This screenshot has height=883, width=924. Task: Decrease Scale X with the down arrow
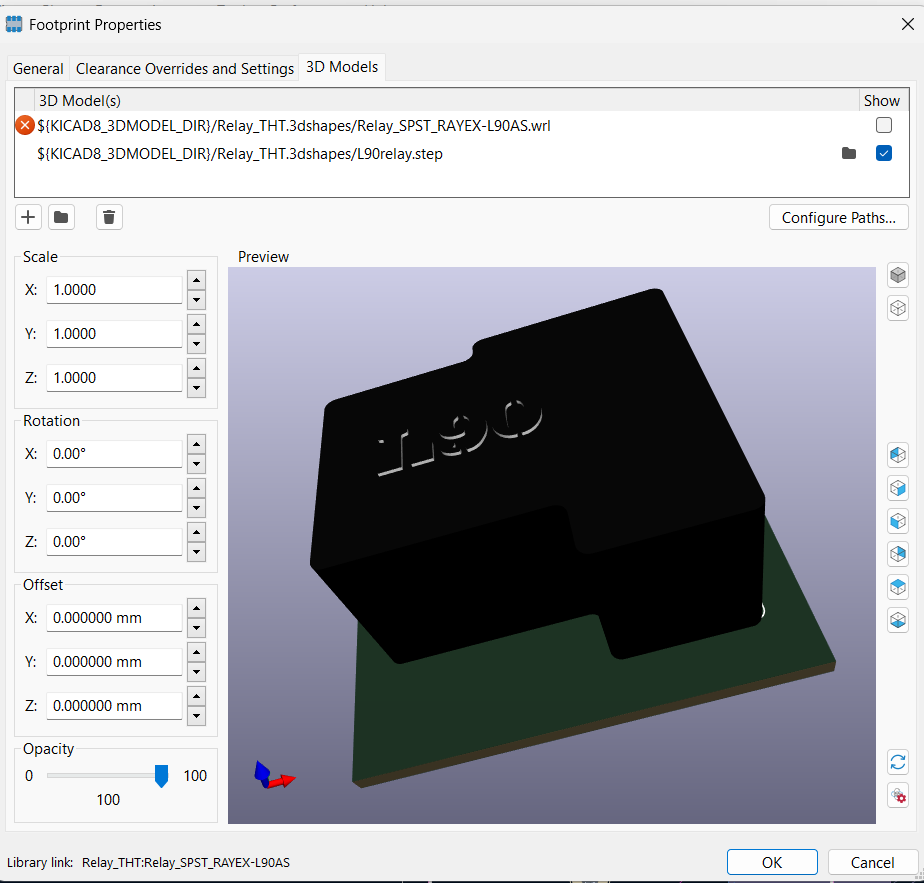196,300
